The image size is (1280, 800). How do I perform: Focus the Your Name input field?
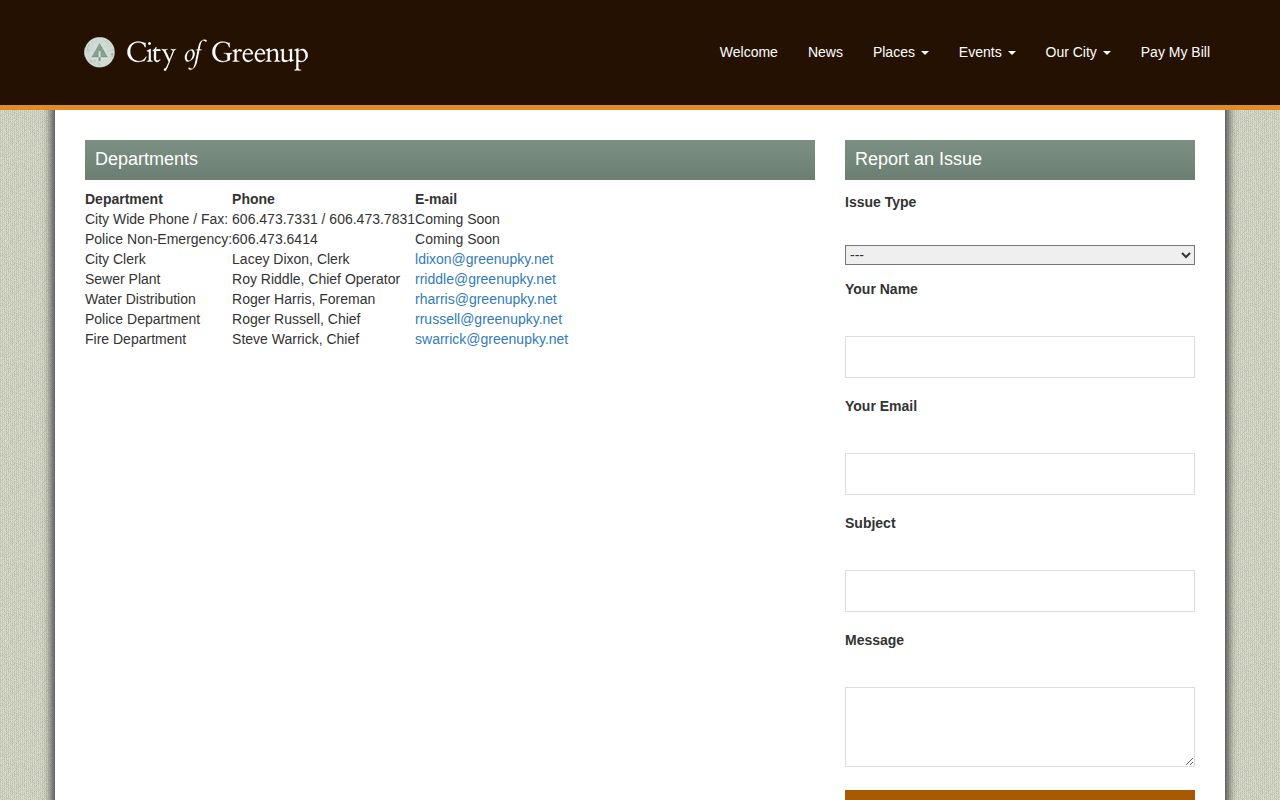(x=1020, y=357)
